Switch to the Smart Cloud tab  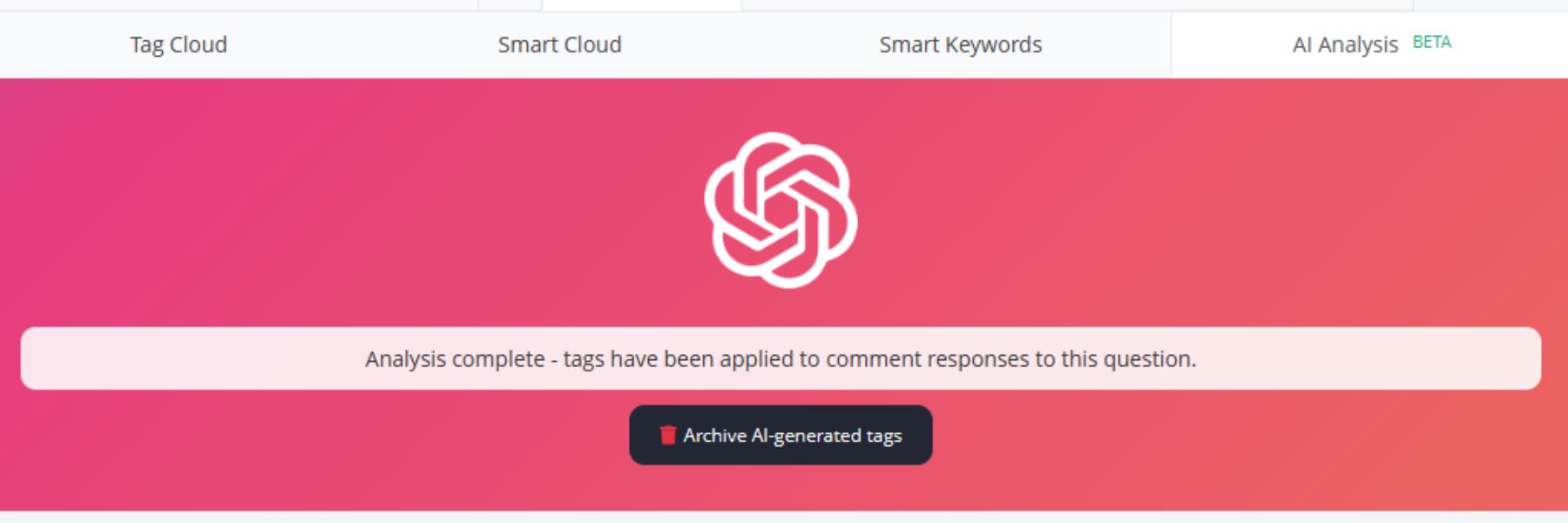(559, 44)
